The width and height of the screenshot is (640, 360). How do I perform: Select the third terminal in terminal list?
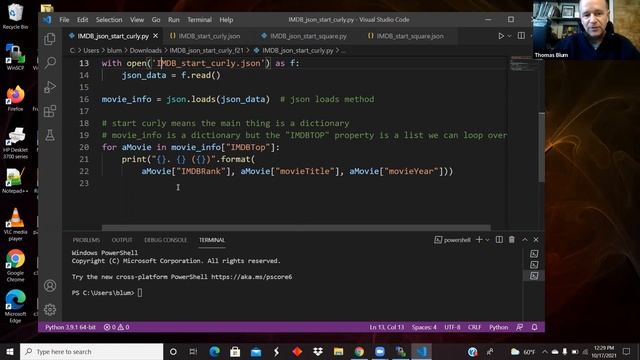(x=534, y=276)
